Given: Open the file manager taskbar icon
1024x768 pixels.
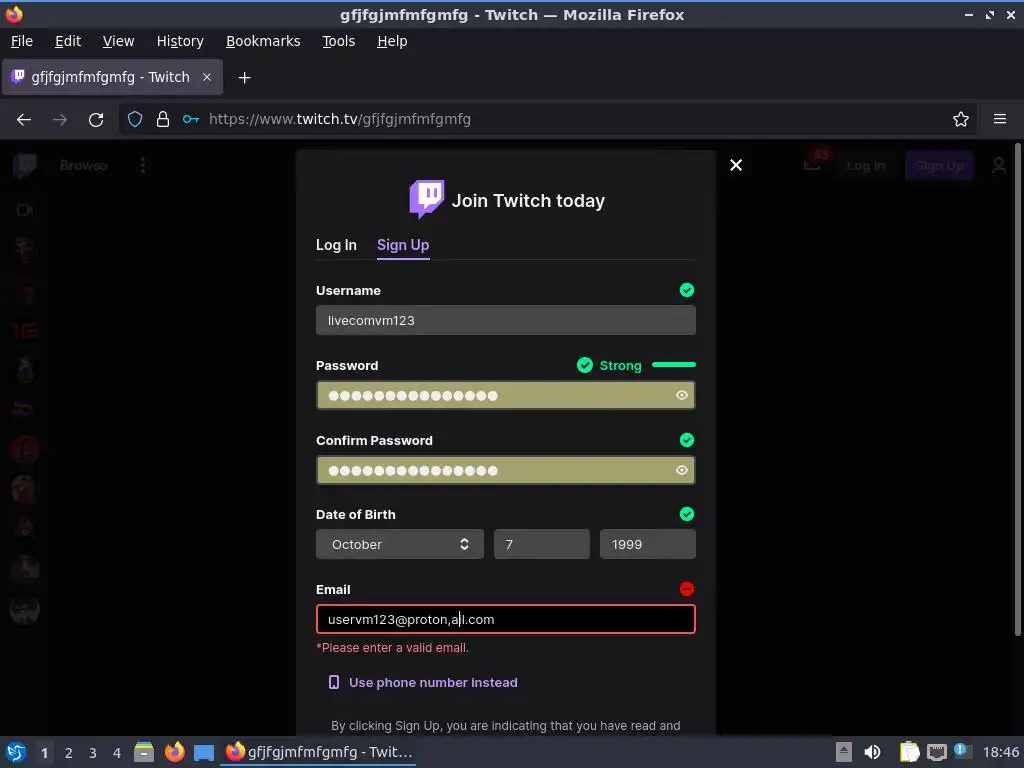Looking at the screenshot, I should point(144,752).
